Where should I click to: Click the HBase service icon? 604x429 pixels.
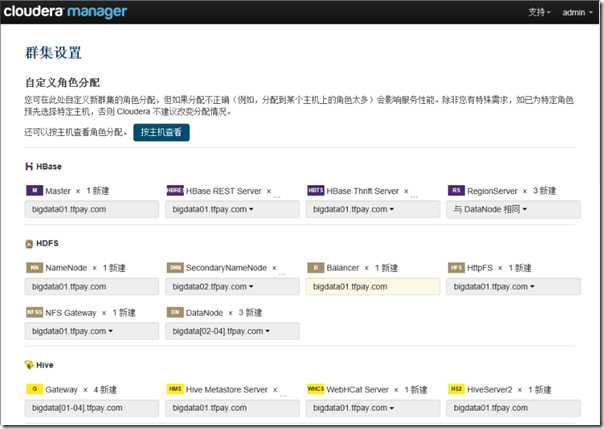pos(29,166)
